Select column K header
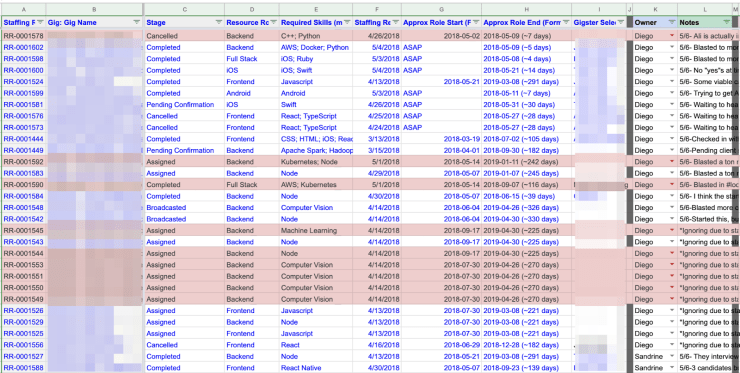The image size is (740, 373). tap(655, 9)
